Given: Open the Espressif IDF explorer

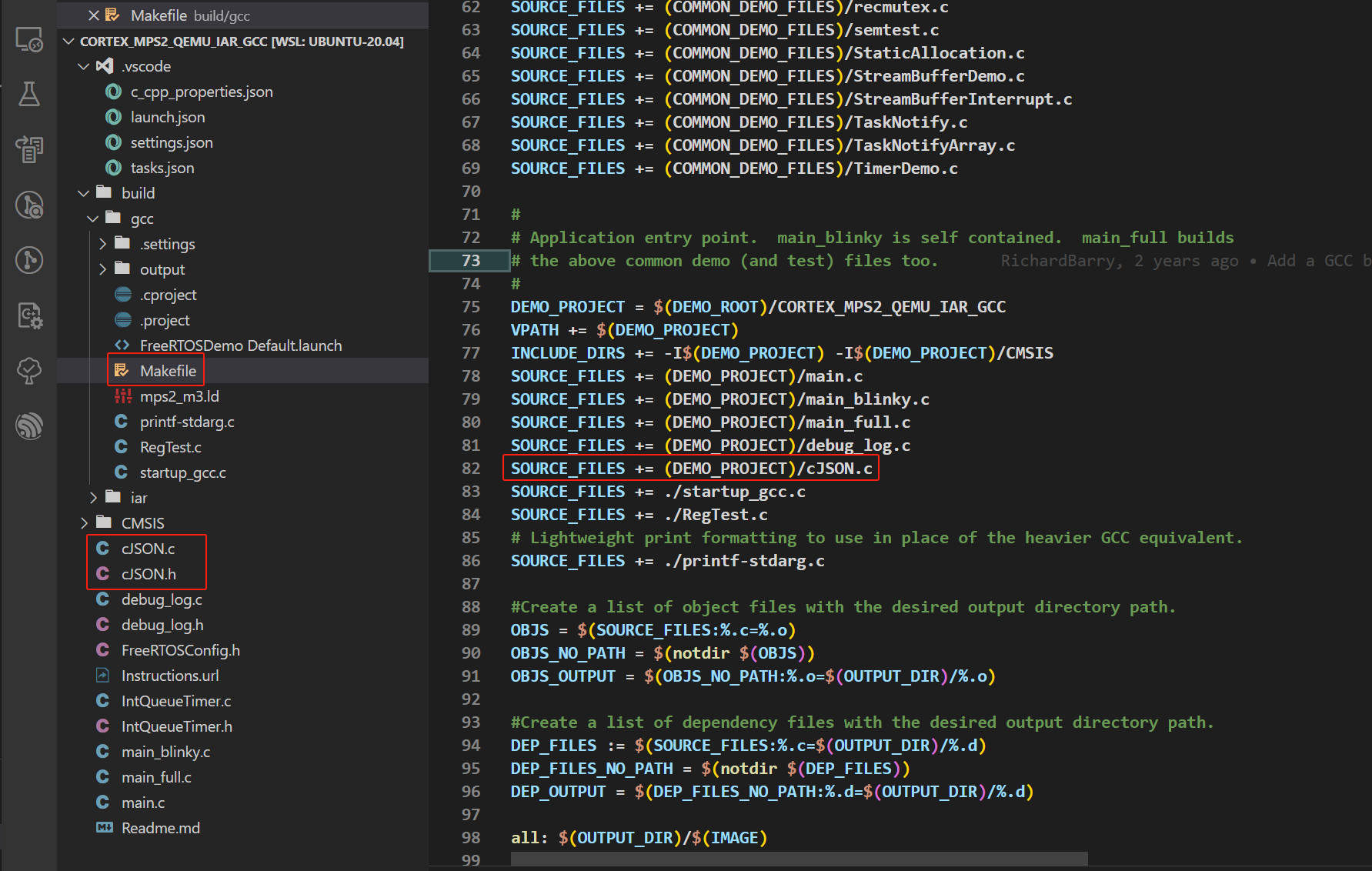Looking at the screenshot, I should (x=29, y=425).
